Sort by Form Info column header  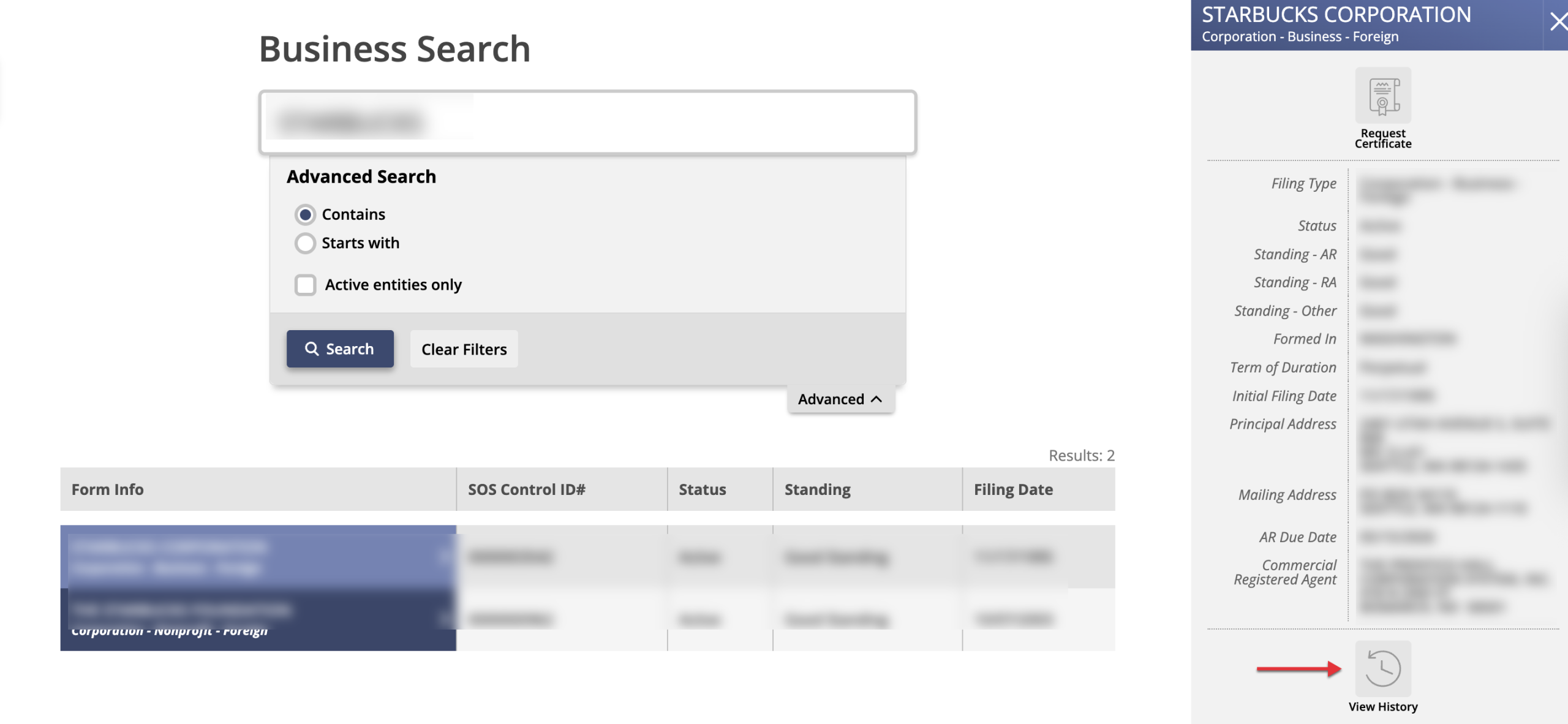[x=108, y=489]
